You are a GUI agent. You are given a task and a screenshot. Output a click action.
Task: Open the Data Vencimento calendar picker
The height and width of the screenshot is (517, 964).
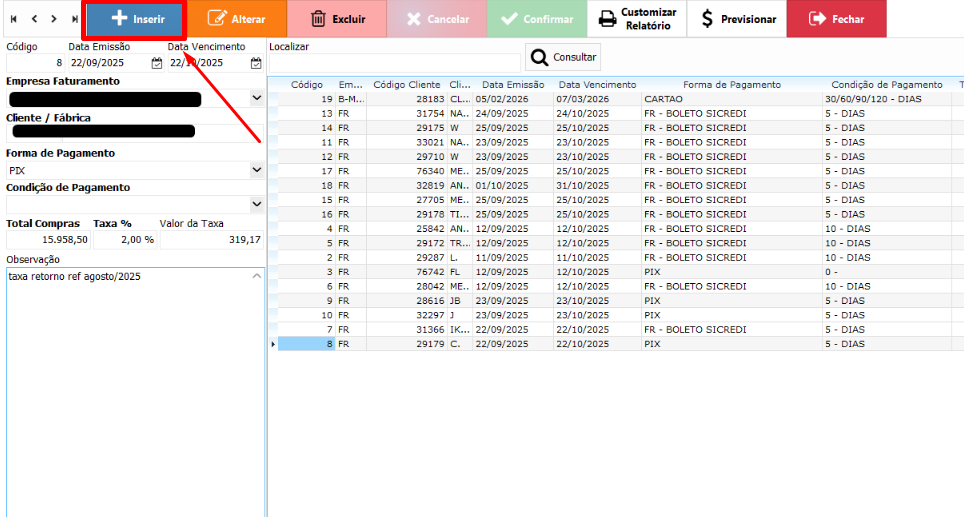[x=255, y=63]
